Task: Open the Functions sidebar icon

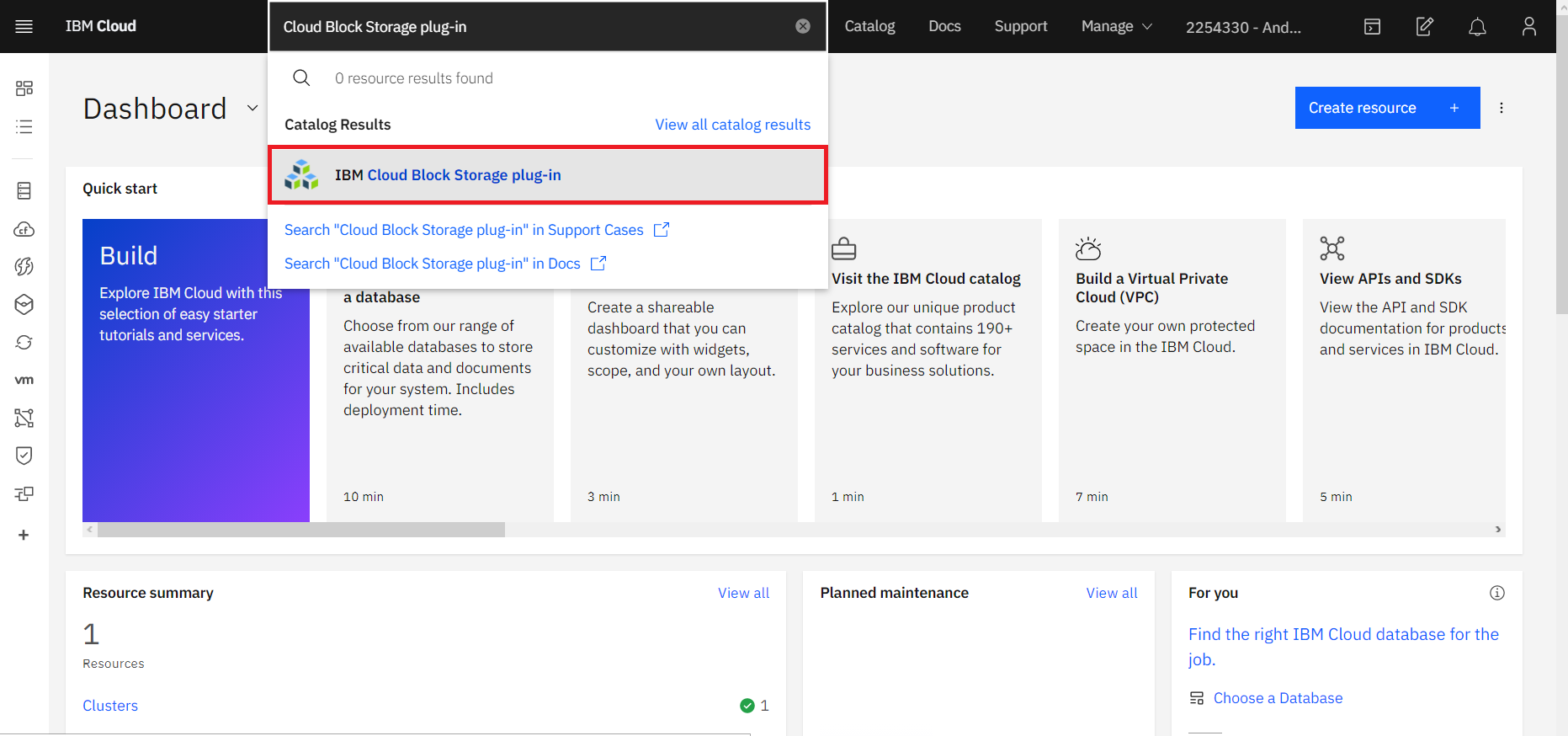Action: click(24, 266)
